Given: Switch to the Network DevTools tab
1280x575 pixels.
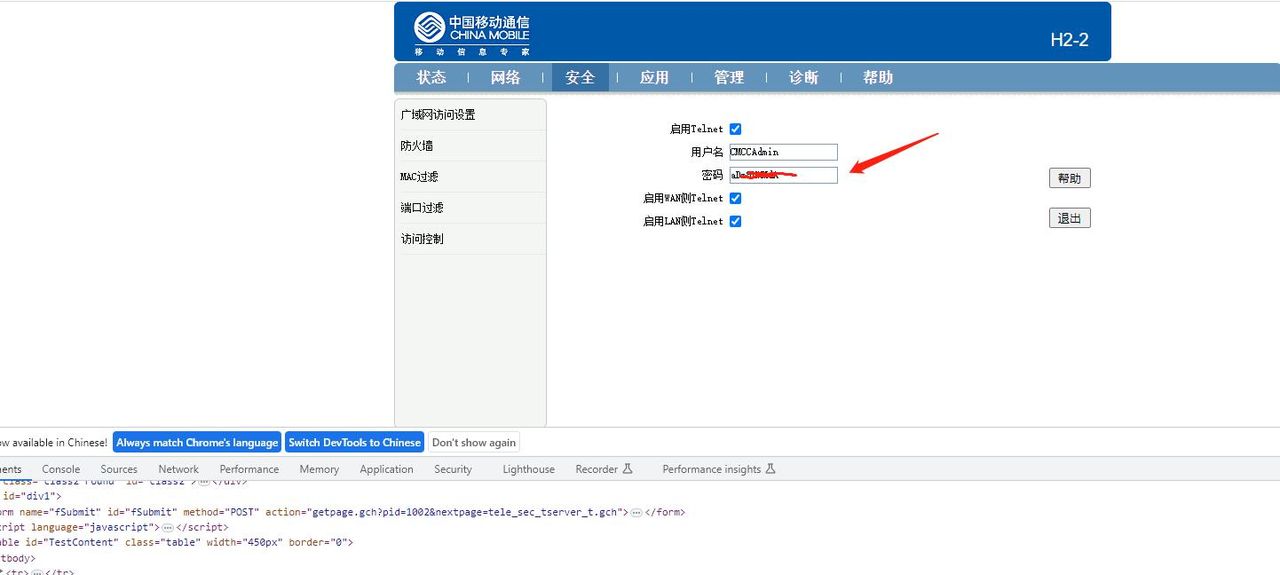Looking at the screenshot, I should pyautogui.click(x=178, y=469).
